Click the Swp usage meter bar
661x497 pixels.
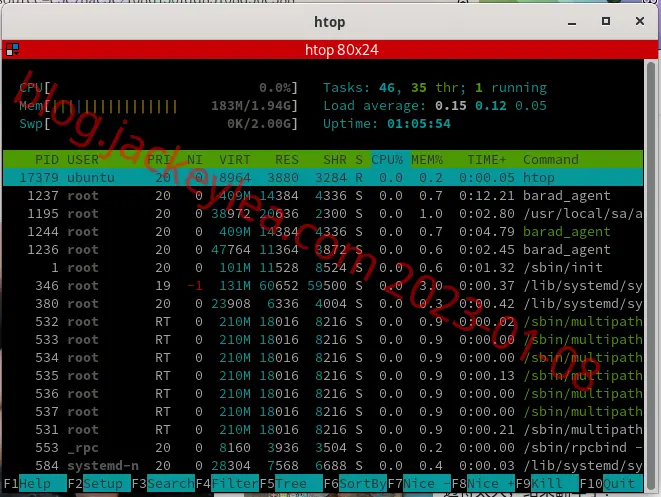pyautogui.click(x=159, y=124)
